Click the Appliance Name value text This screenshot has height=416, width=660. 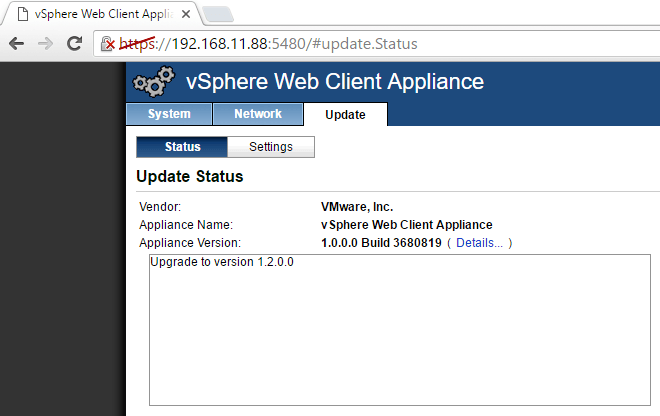click(407, 225)
